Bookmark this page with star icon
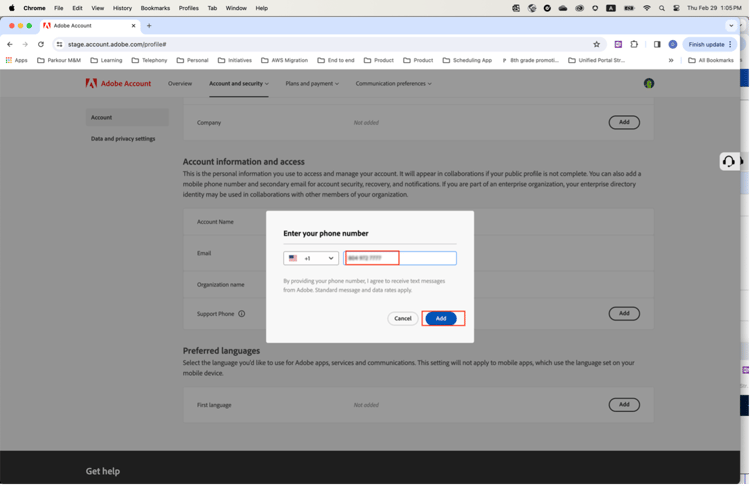Screen dimensions: 750x486 [596, 44]
